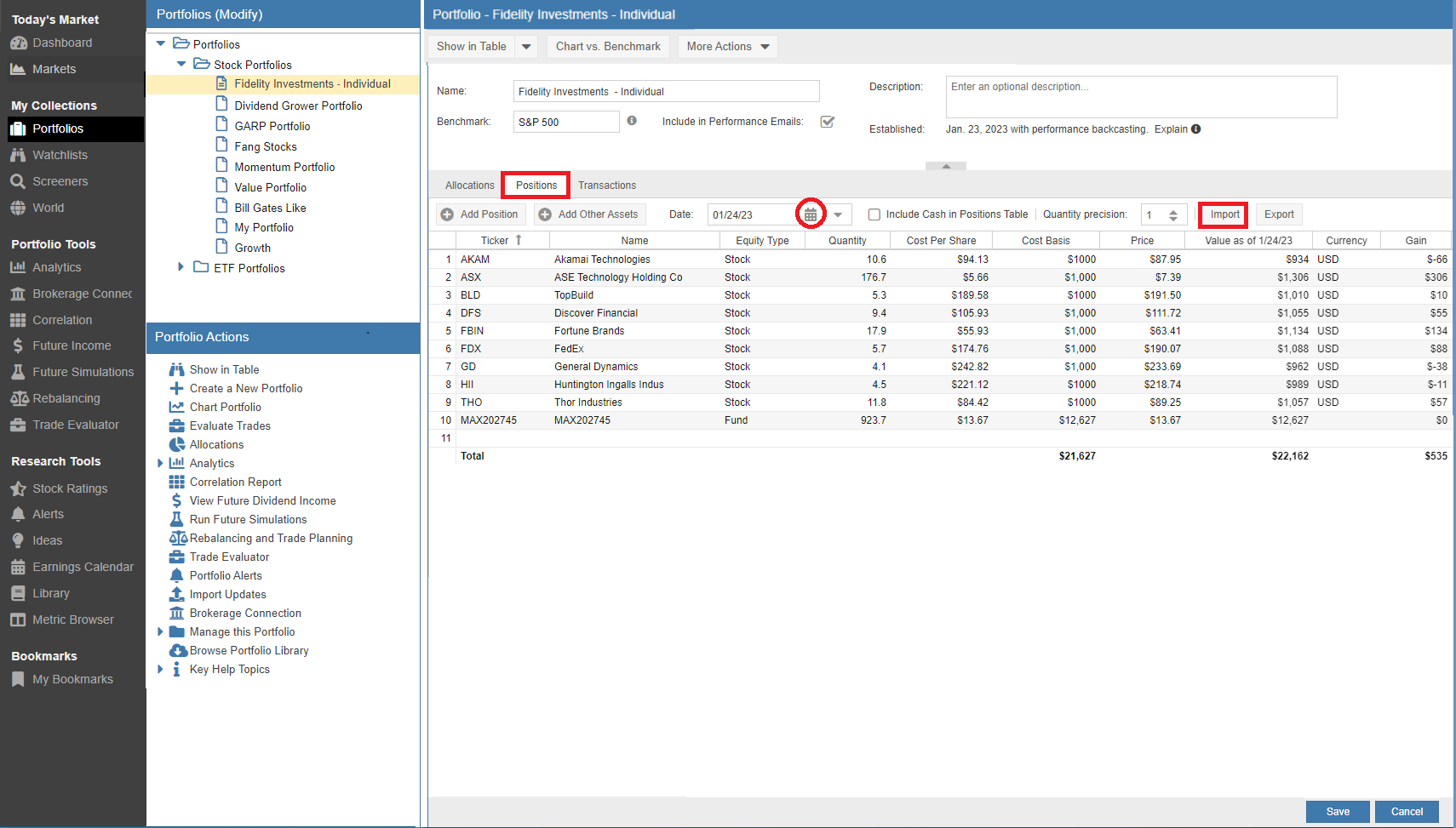Click Create a New Portfolio plus icon
The image size is (1456, 828).
coord(176,389)
